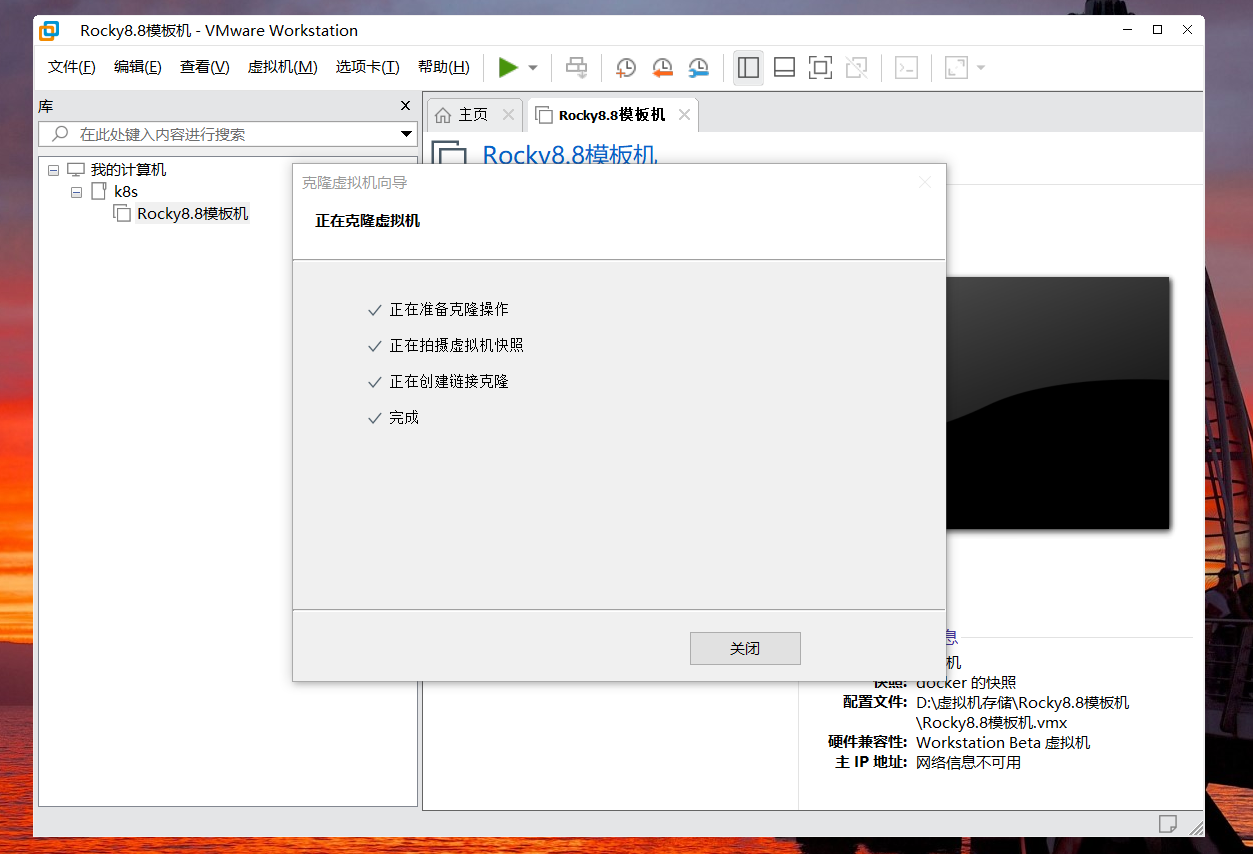Screen dimensions: 1253x854
Task: Click the 正在克隆虚拟机 wizard heading
Action: coord(367,221)
